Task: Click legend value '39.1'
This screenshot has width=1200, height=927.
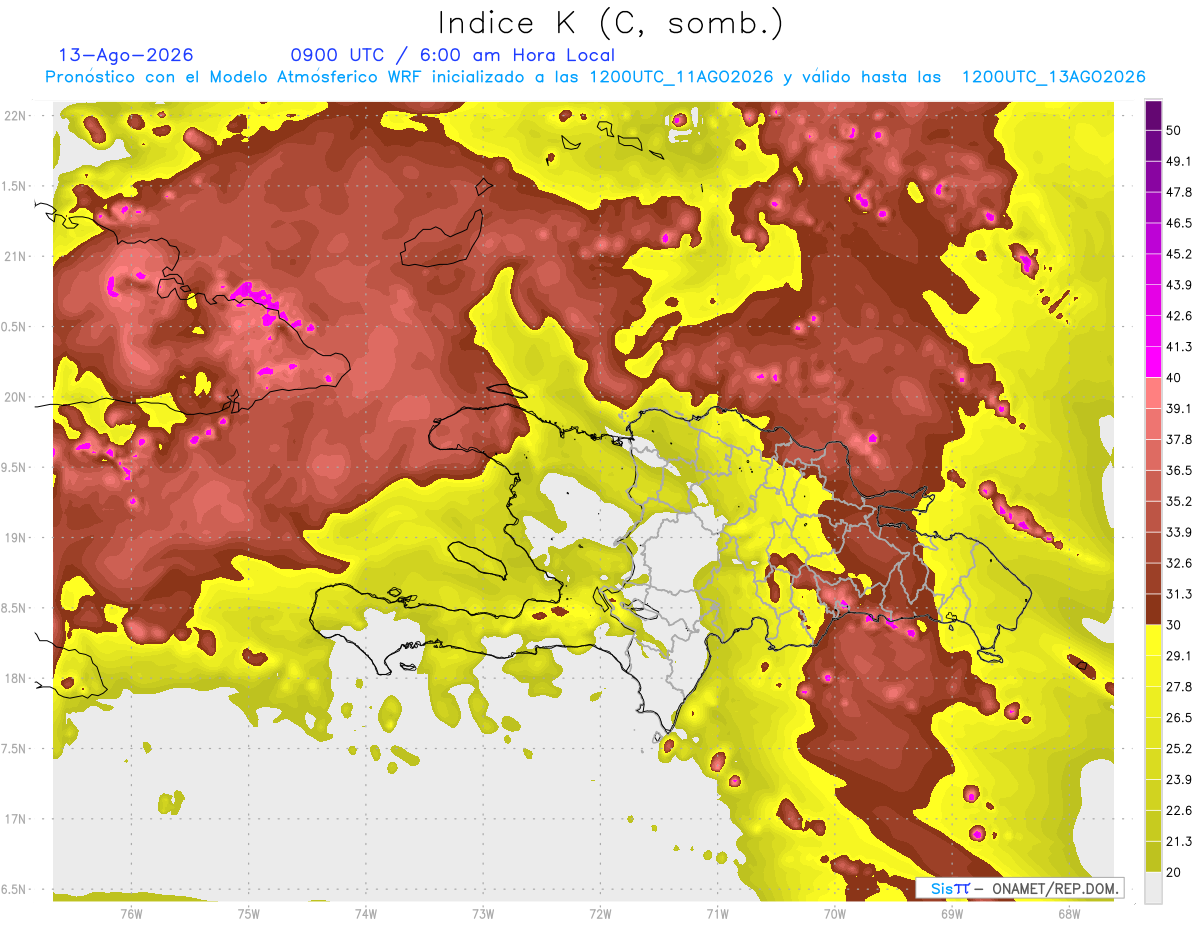Action: point(1178,408)
